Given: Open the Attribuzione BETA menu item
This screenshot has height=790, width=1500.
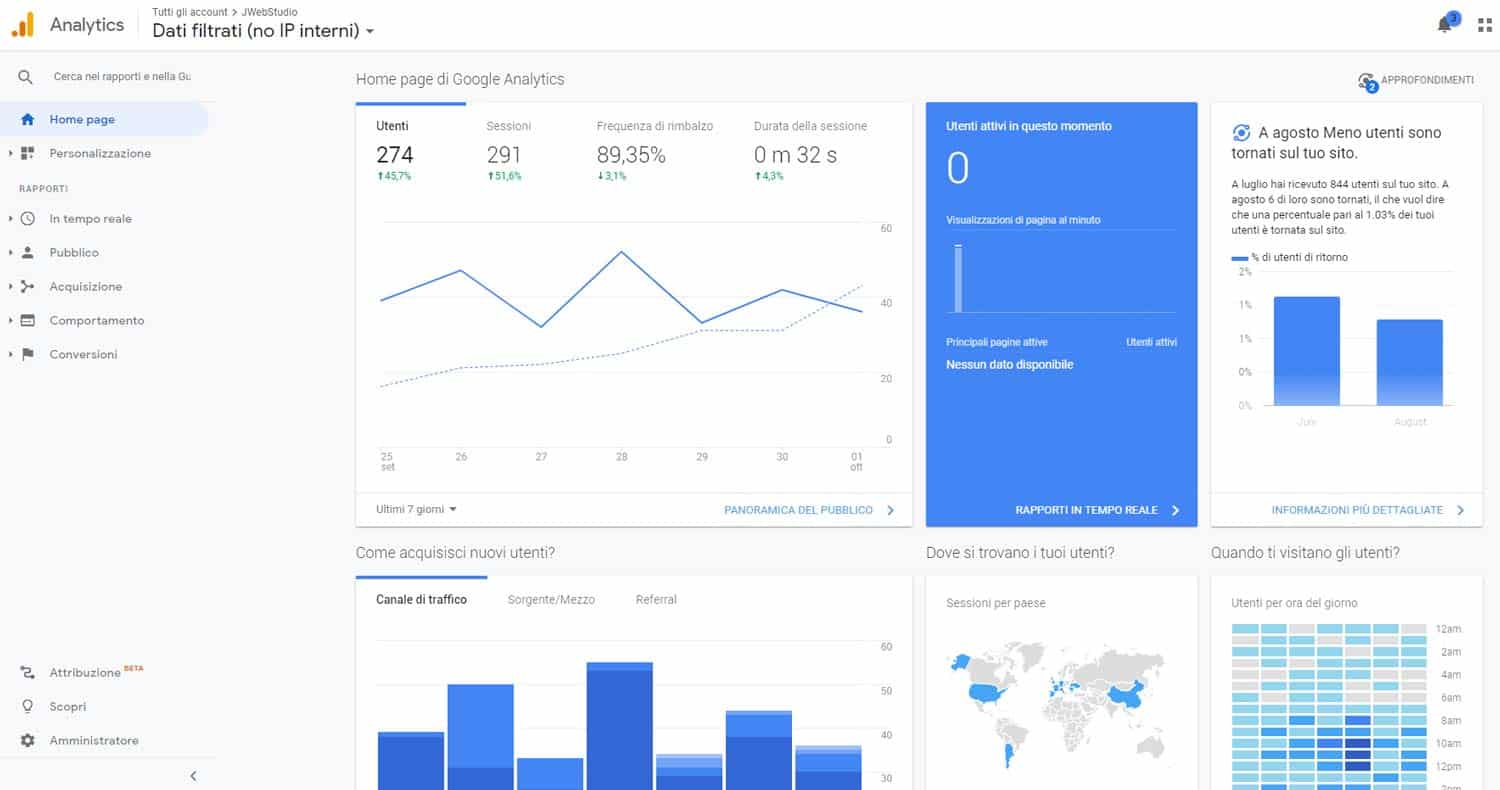Looking at the screenshot, I should [96, 672].
